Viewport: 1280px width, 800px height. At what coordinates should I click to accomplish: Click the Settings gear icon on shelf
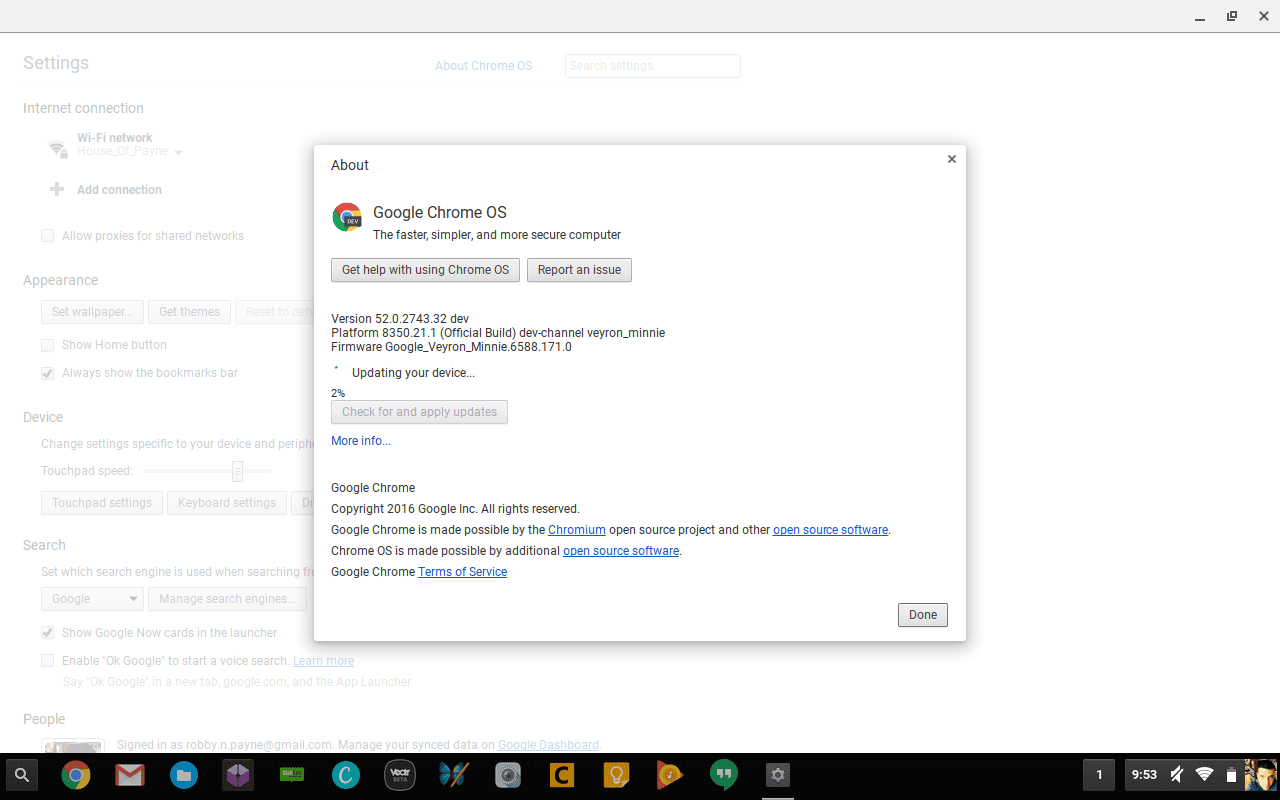click(x=778, y=775)
